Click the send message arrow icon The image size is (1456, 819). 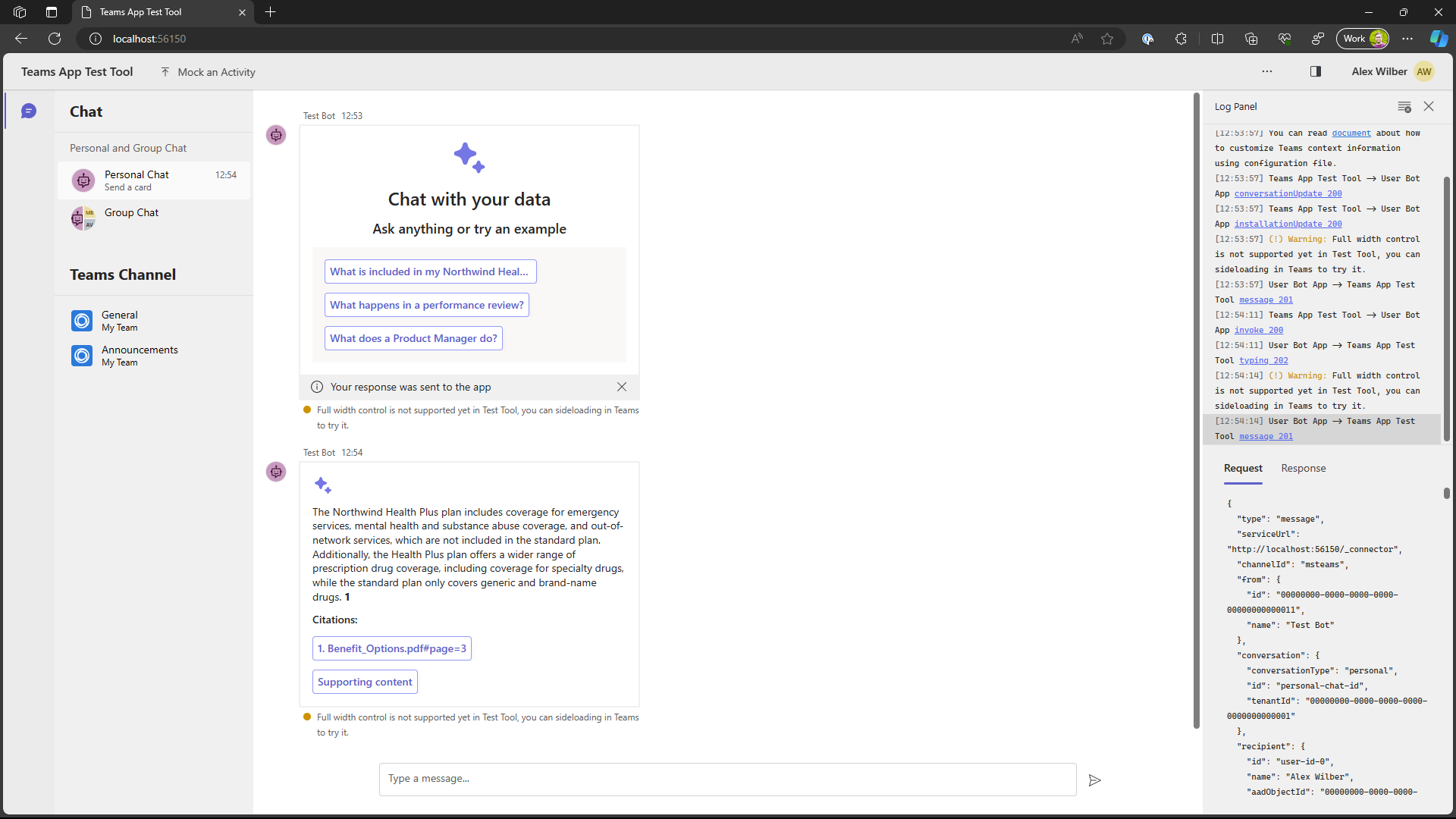1094,780
